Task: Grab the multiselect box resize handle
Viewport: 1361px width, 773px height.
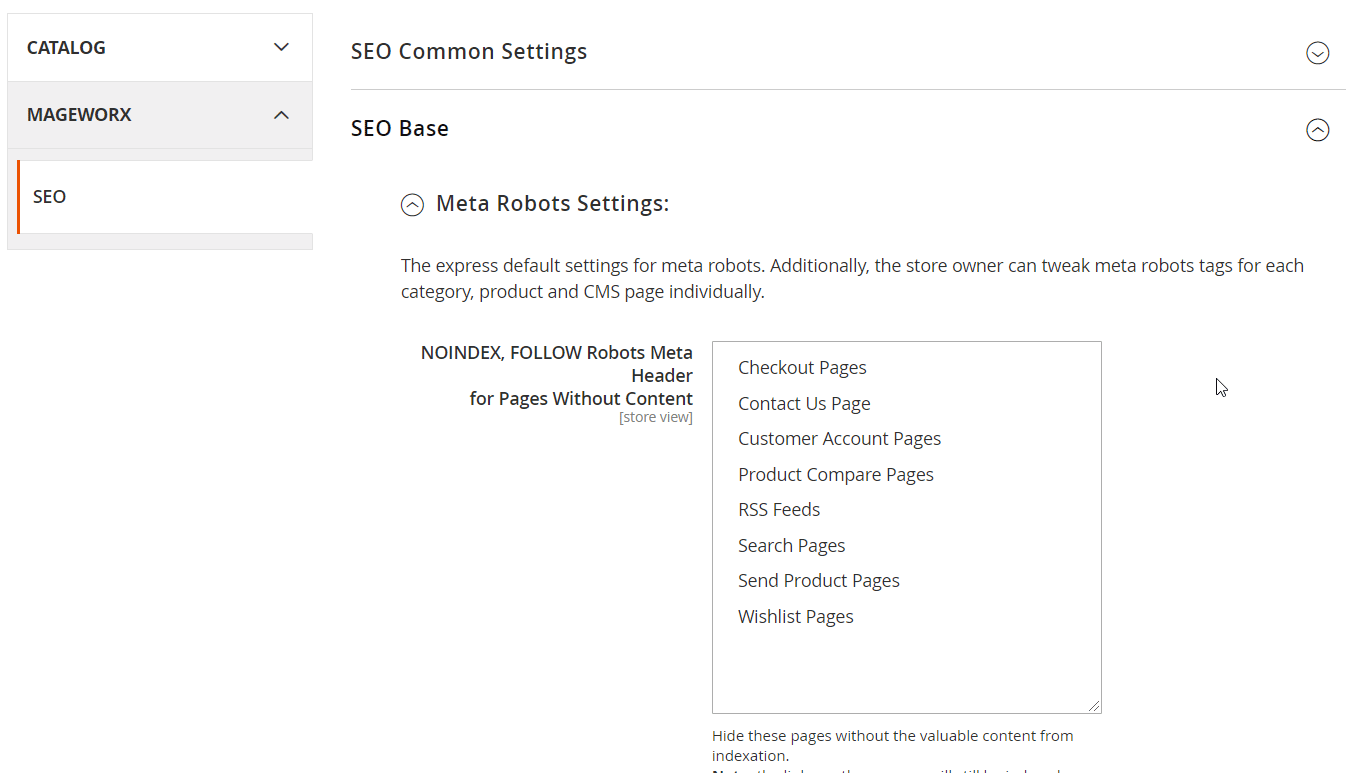Action: click(x=1094, y=706)
